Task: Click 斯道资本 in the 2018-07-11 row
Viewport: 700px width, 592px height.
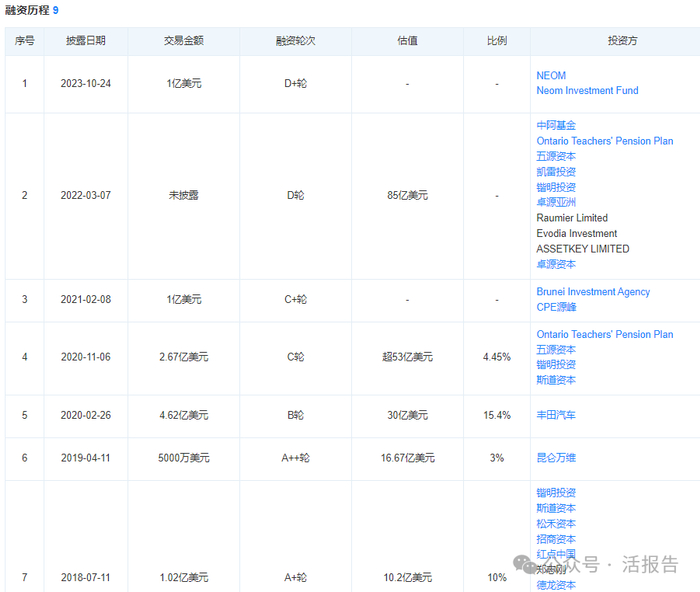Action: point(556,509)
